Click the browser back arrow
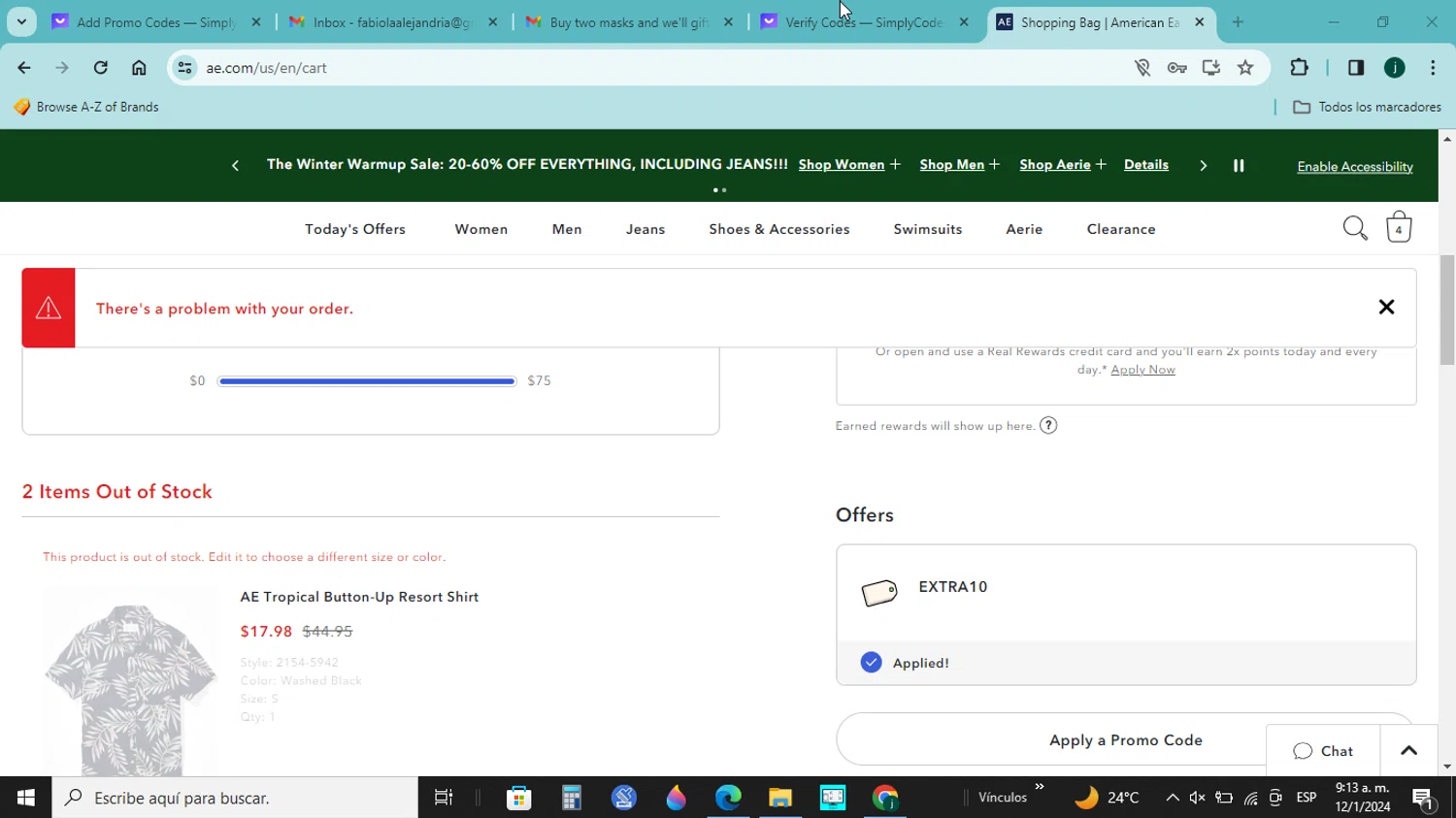The image size is (1456, 818). pos(24,68)
